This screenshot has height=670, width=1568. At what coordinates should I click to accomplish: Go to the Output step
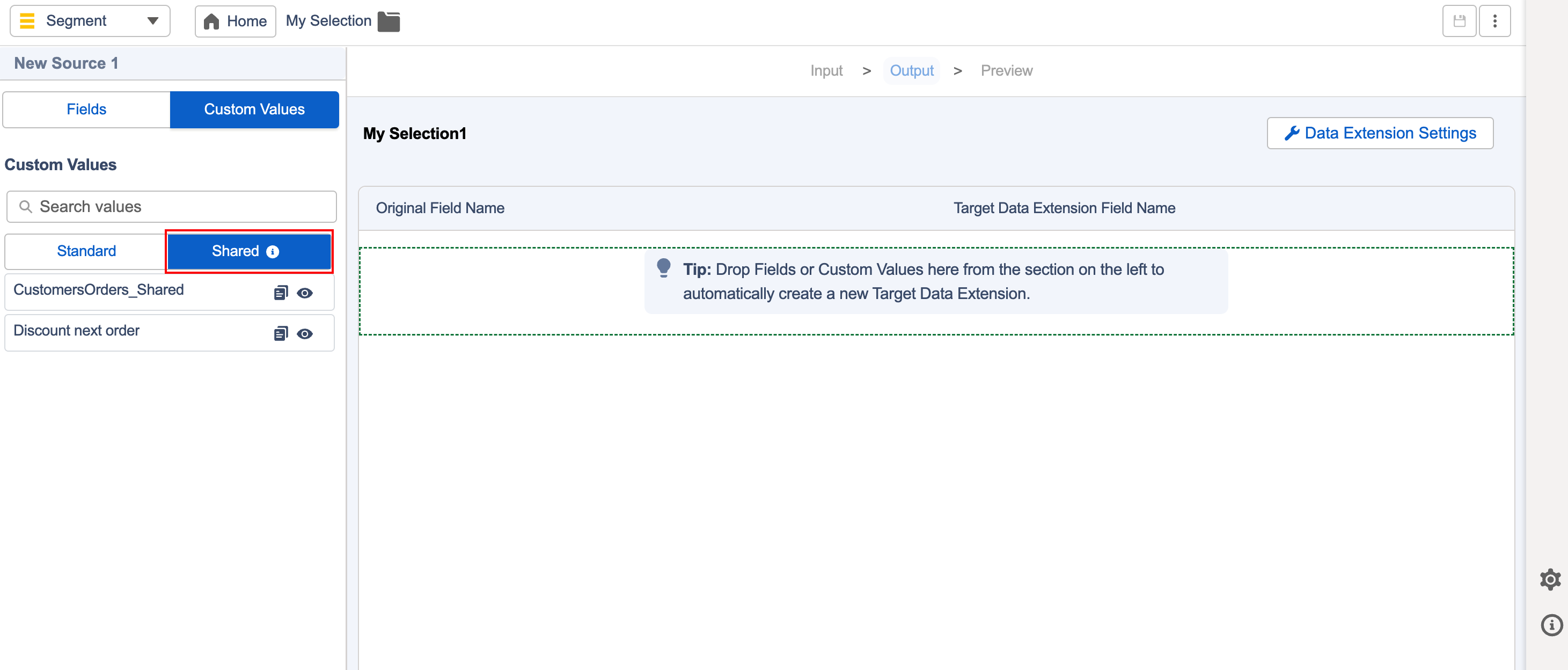tap(911, 71)
